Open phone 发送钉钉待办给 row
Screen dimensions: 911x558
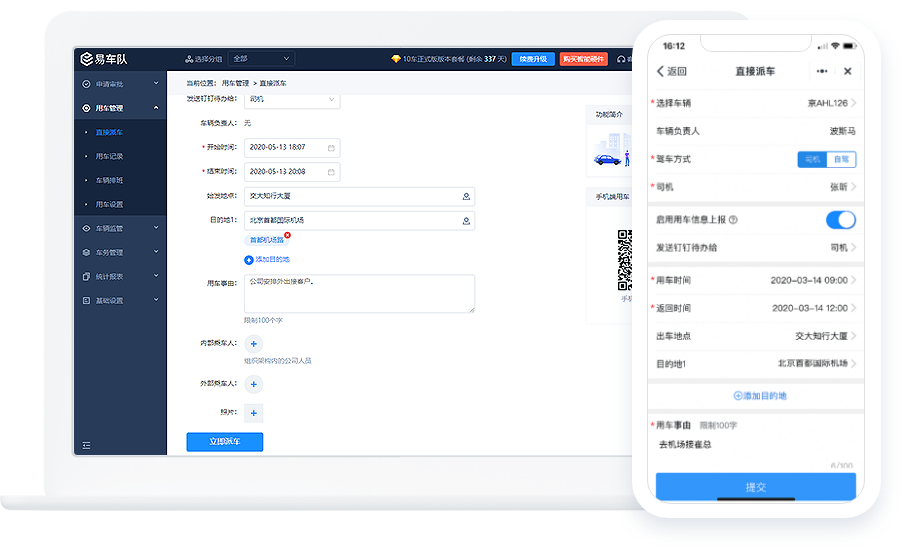[756, 248]
